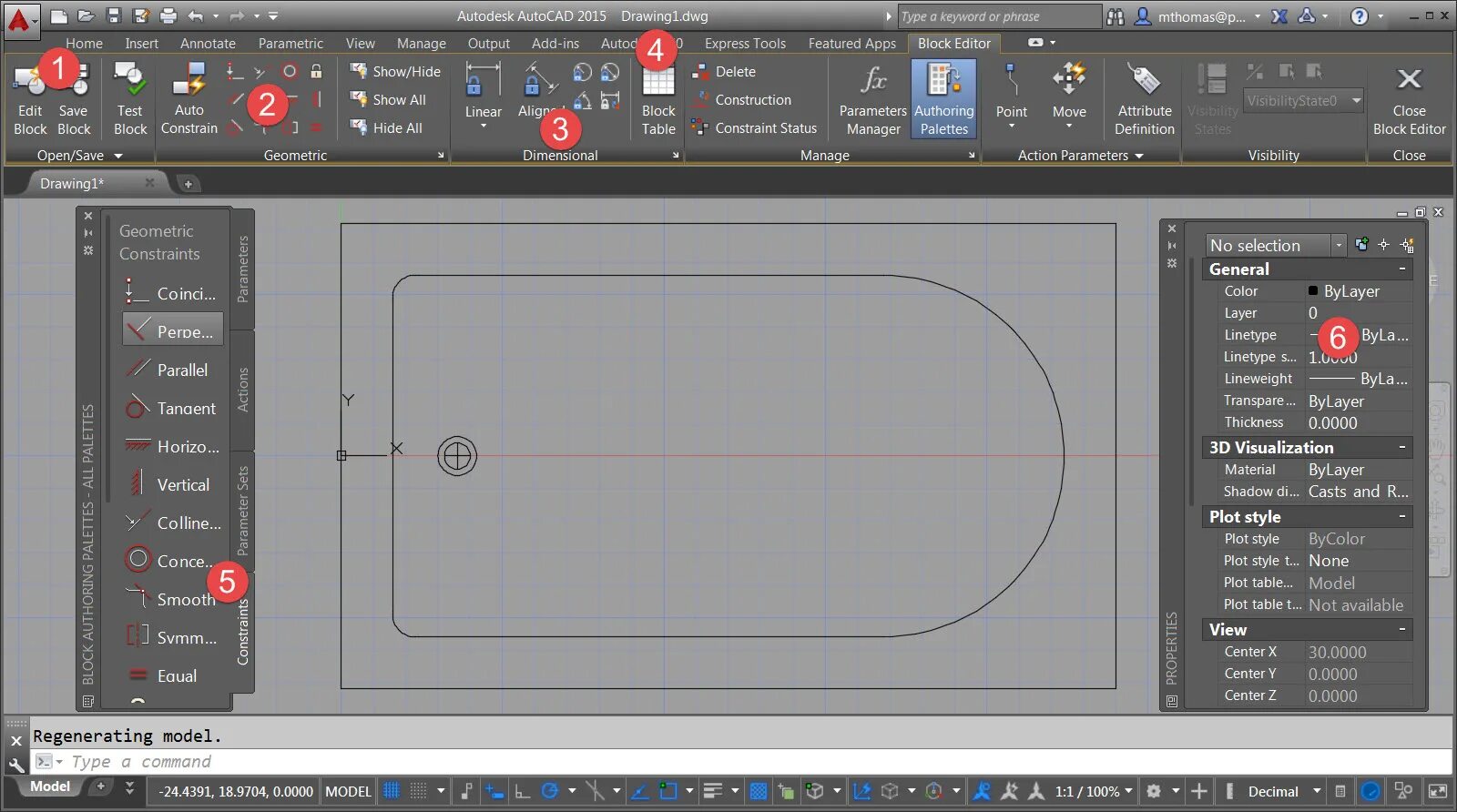1457x812 pixels.
Task: Toggle grid display in status bar
Action: tap(392, 791)
